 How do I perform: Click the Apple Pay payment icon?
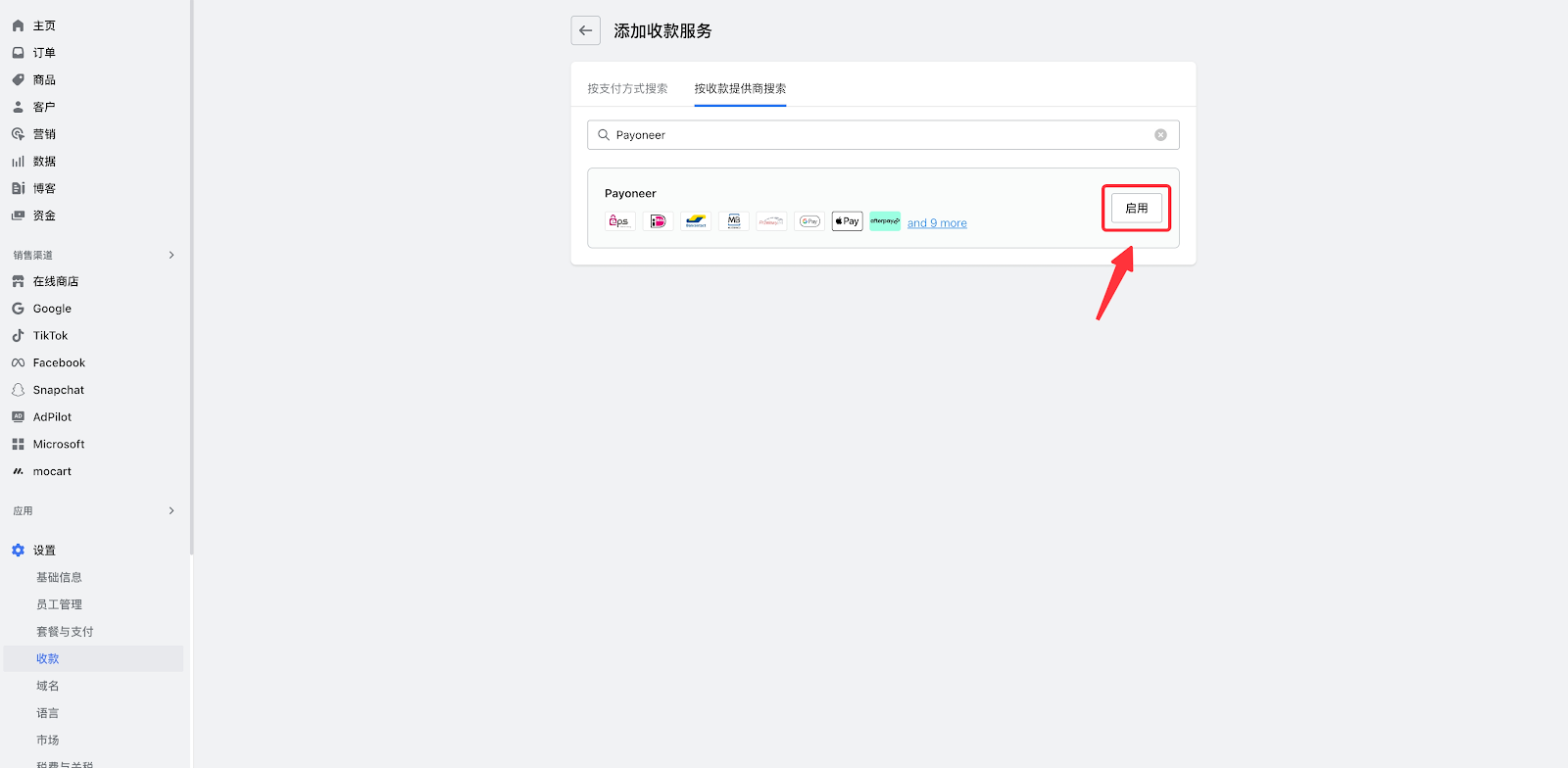coord(847,221)
